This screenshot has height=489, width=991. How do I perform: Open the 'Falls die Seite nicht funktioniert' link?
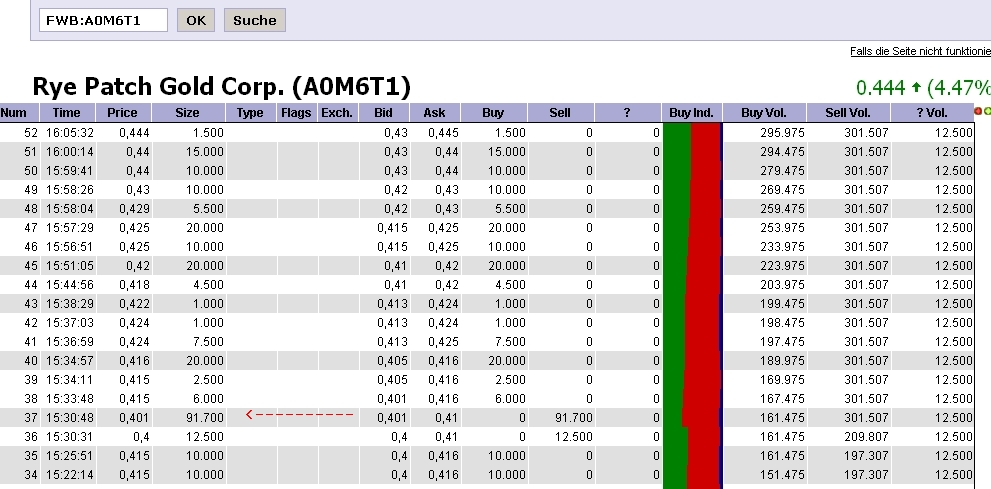tap(920, 51)
